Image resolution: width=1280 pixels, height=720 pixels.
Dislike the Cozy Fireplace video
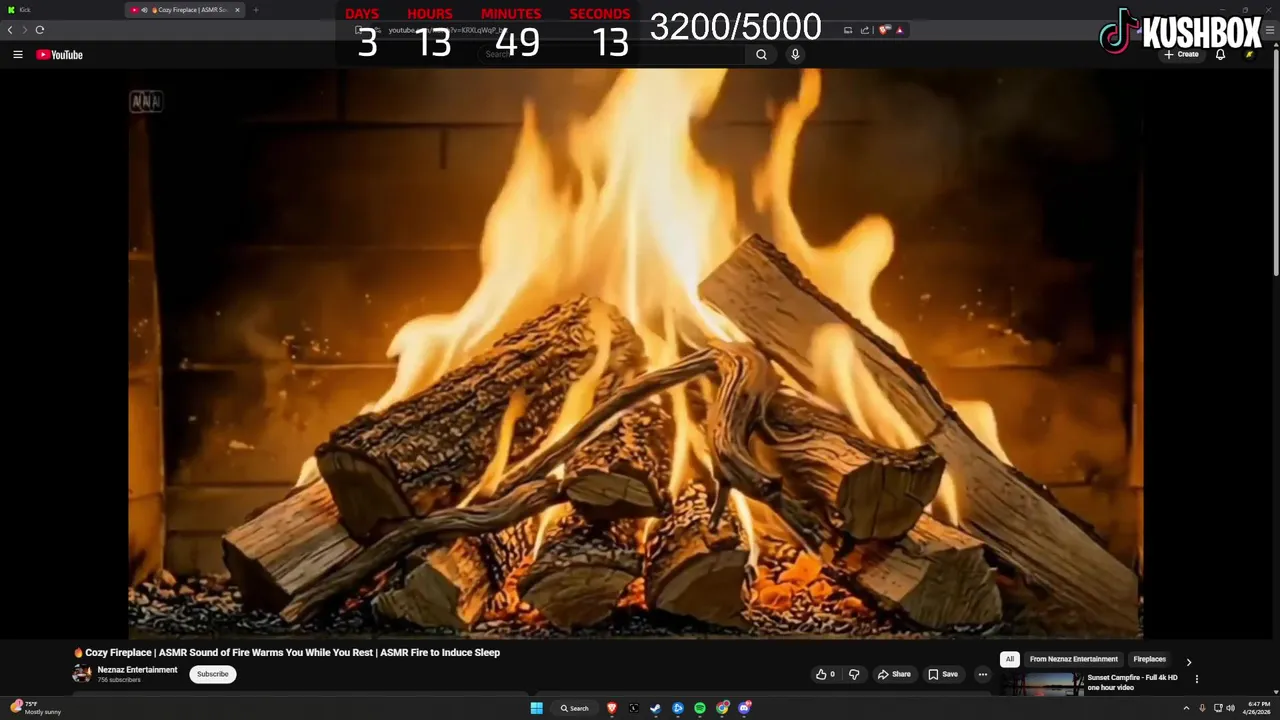coord(854,674)
